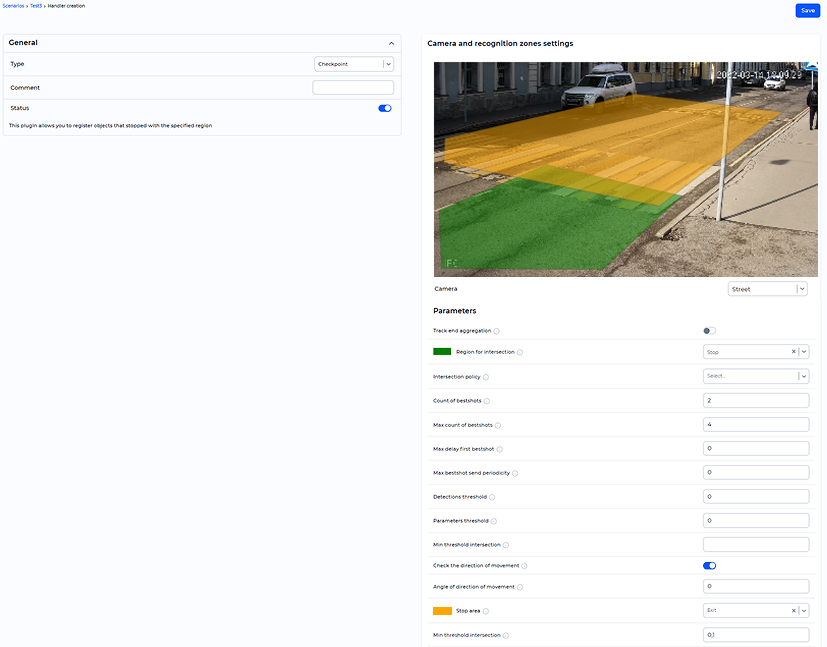Image resolution: width=827 pixels, height=647 pixels.
Task: Click info icon next to Track end aggregation
Action: point(497,331)
